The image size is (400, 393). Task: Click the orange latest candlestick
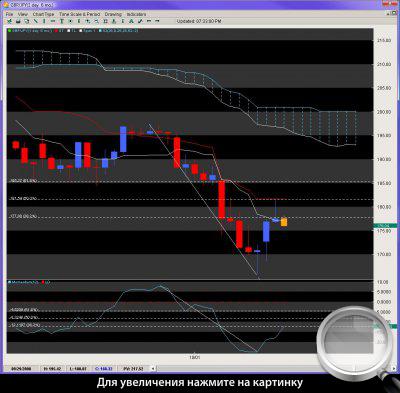tap(284, 222)
